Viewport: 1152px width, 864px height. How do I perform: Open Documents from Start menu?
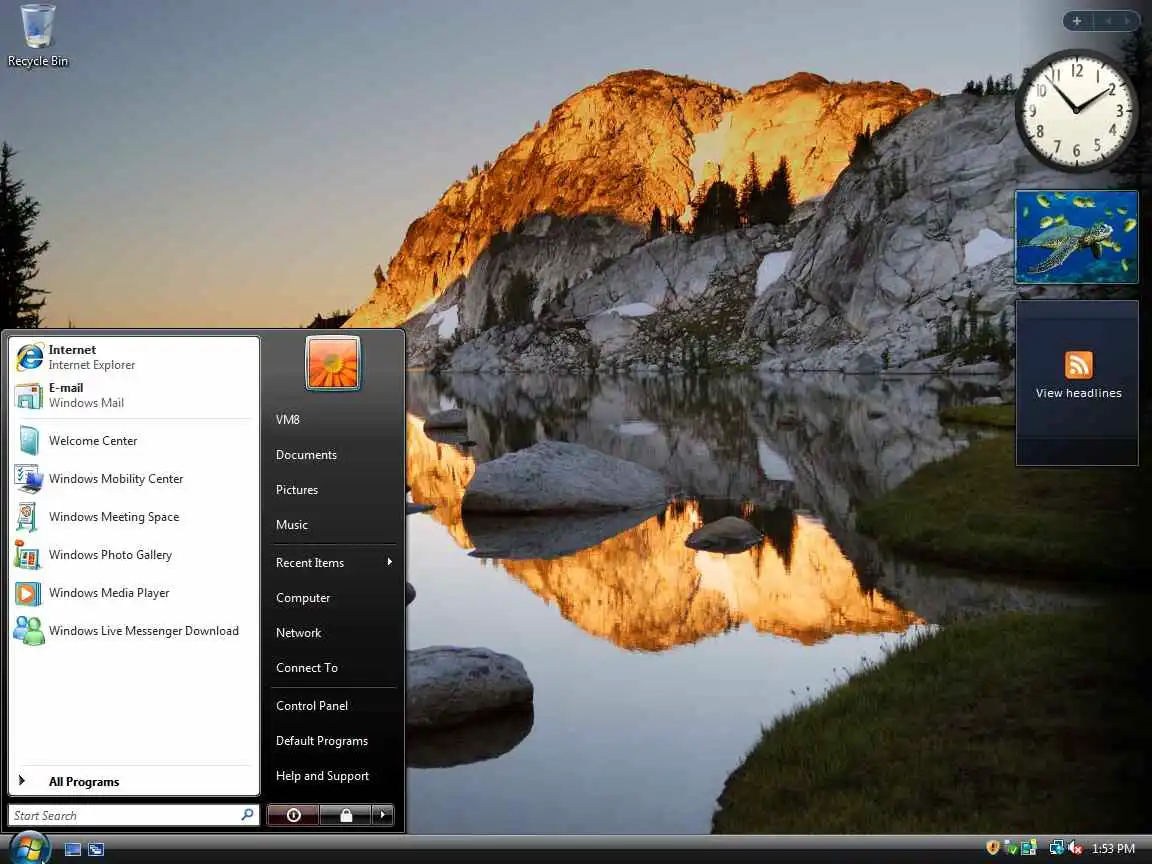click(x=333, y=455)
